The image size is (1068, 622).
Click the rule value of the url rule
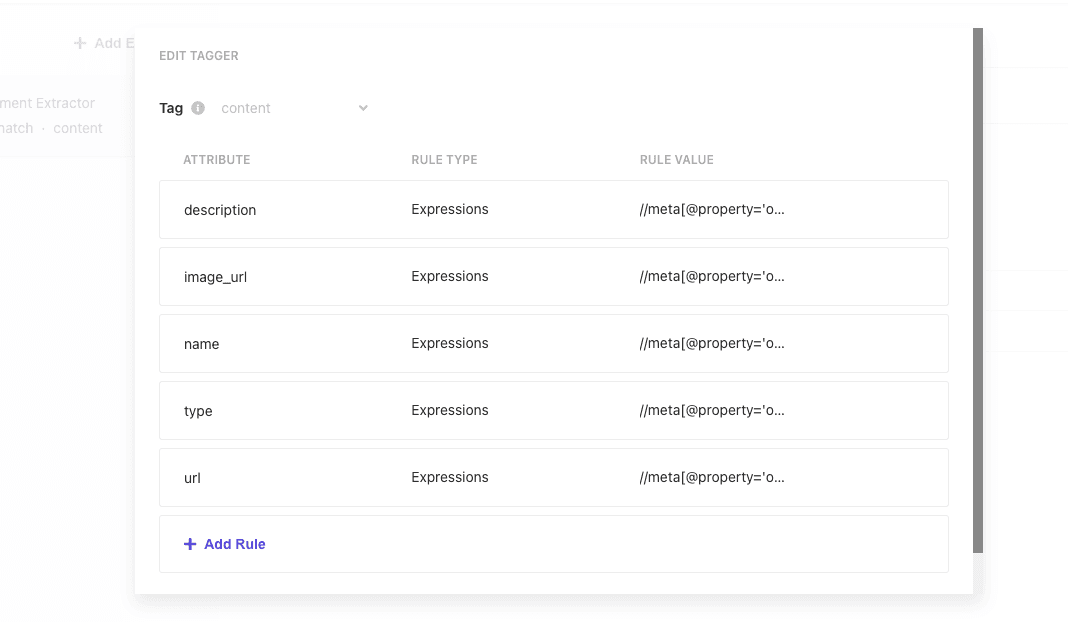(712, 478)
